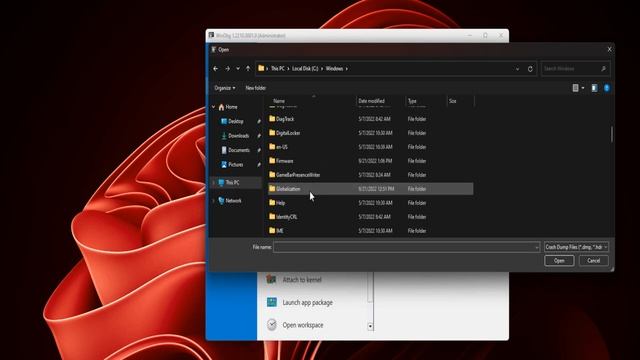Click the Windows breadcrumb segment
The image size is (640, 360).
click(x=334, y=69)
